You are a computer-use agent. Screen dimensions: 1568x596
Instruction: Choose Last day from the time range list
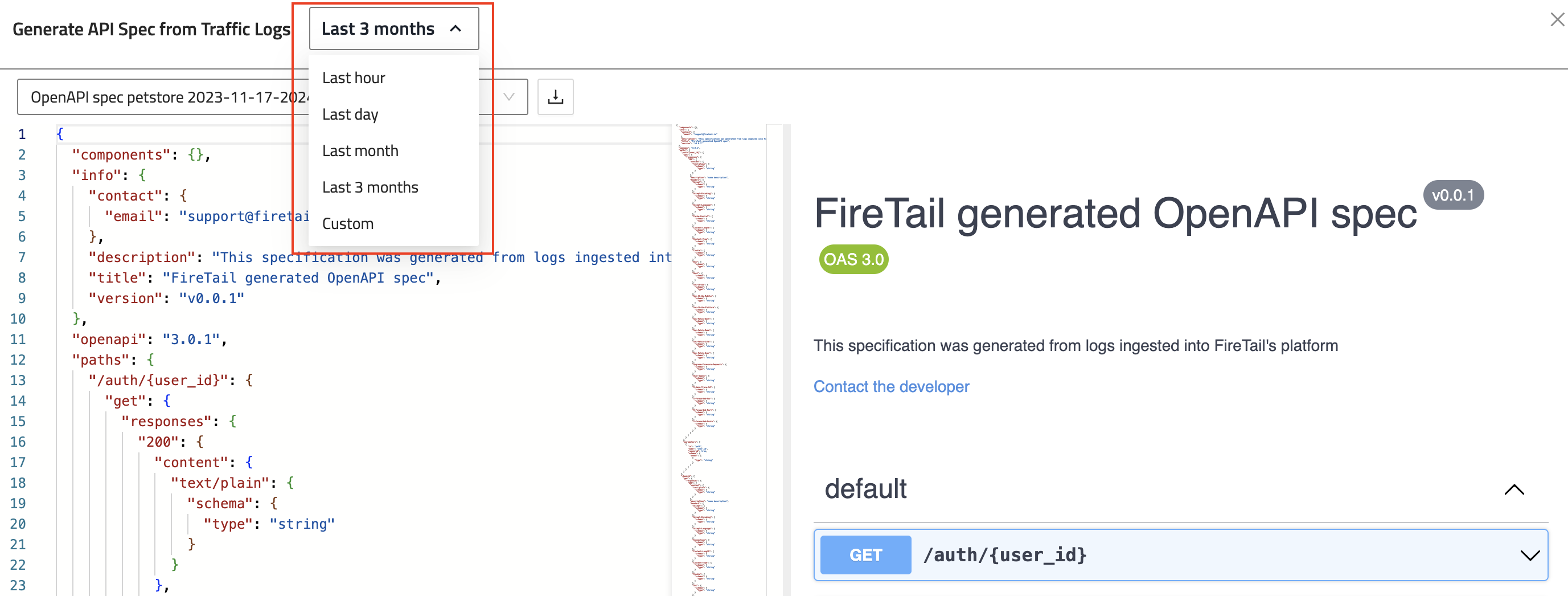[350, 115]
